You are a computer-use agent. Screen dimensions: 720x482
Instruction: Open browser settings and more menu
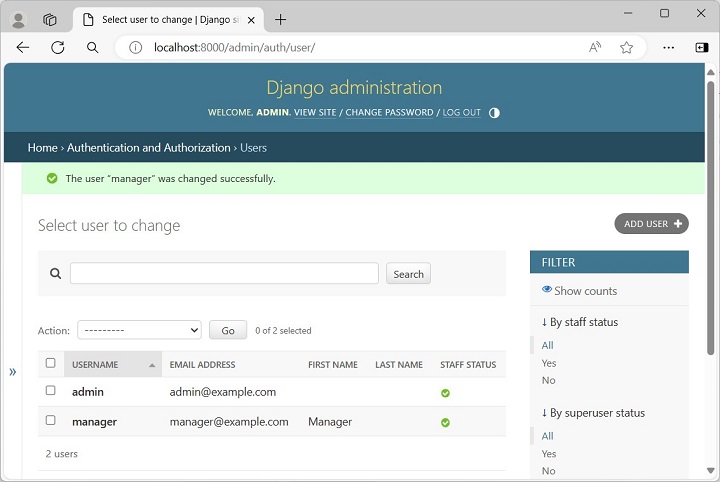pos(669,47)
